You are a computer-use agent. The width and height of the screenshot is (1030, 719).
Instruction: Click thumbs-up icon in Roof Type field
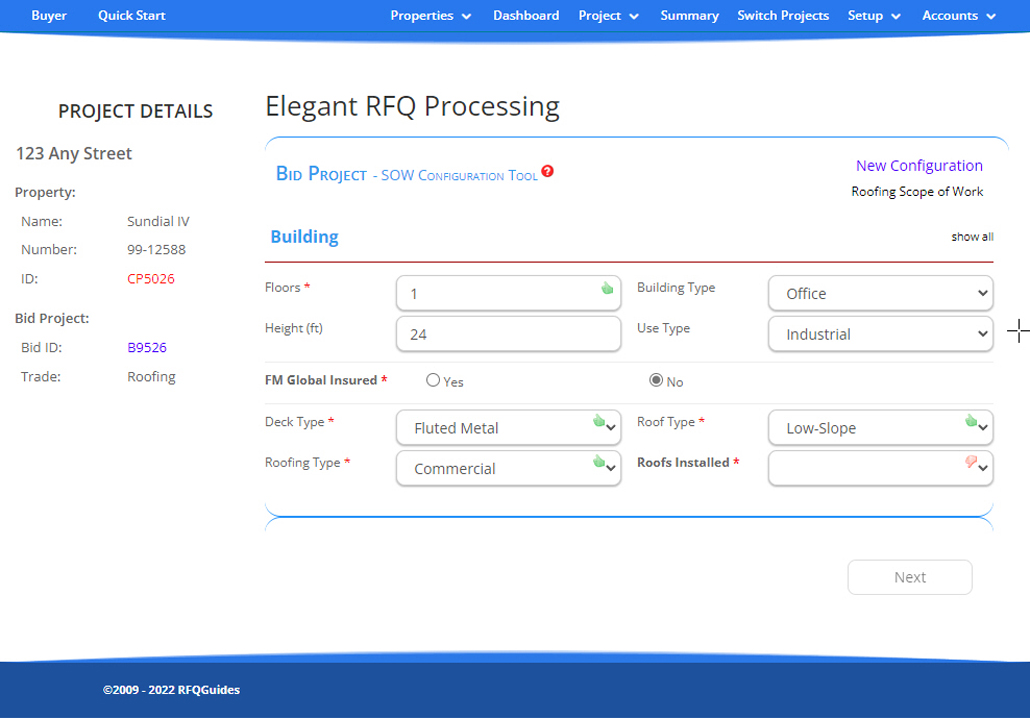(x=970, y=421)
